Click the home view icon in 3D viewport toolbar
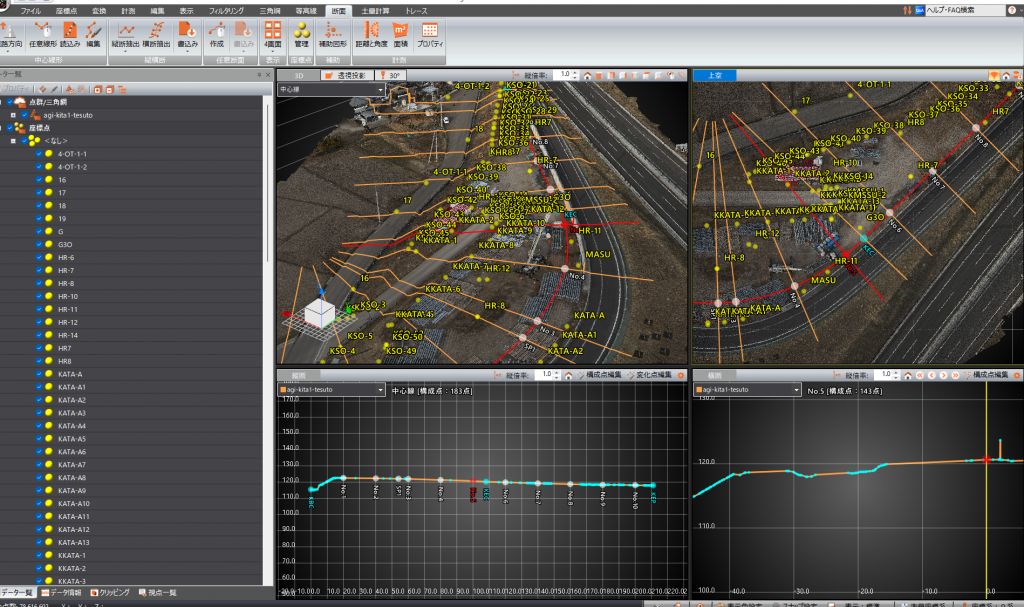Image resolution: width=1024 pixels, height=607 pixels. pyautogui.click(x=588, y=76)
